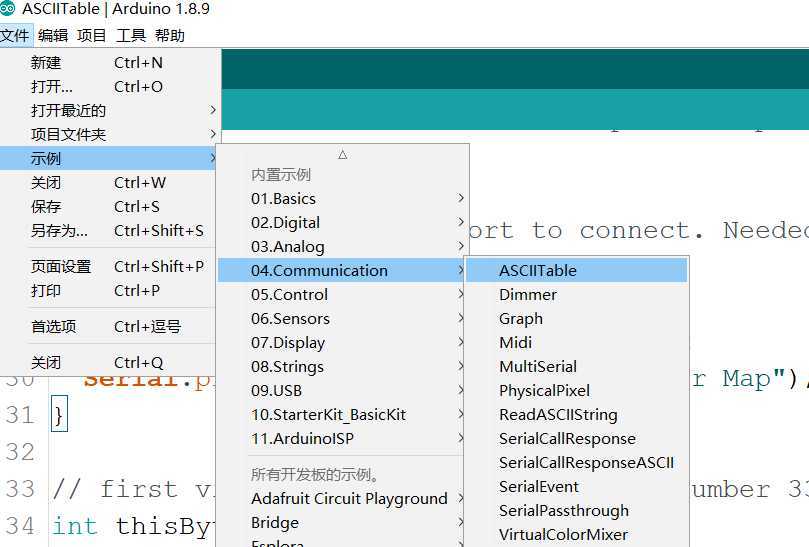Screen dimensions: 809x547
Task: Select the 示例 menu entry
Action: (x=107, y=158)
